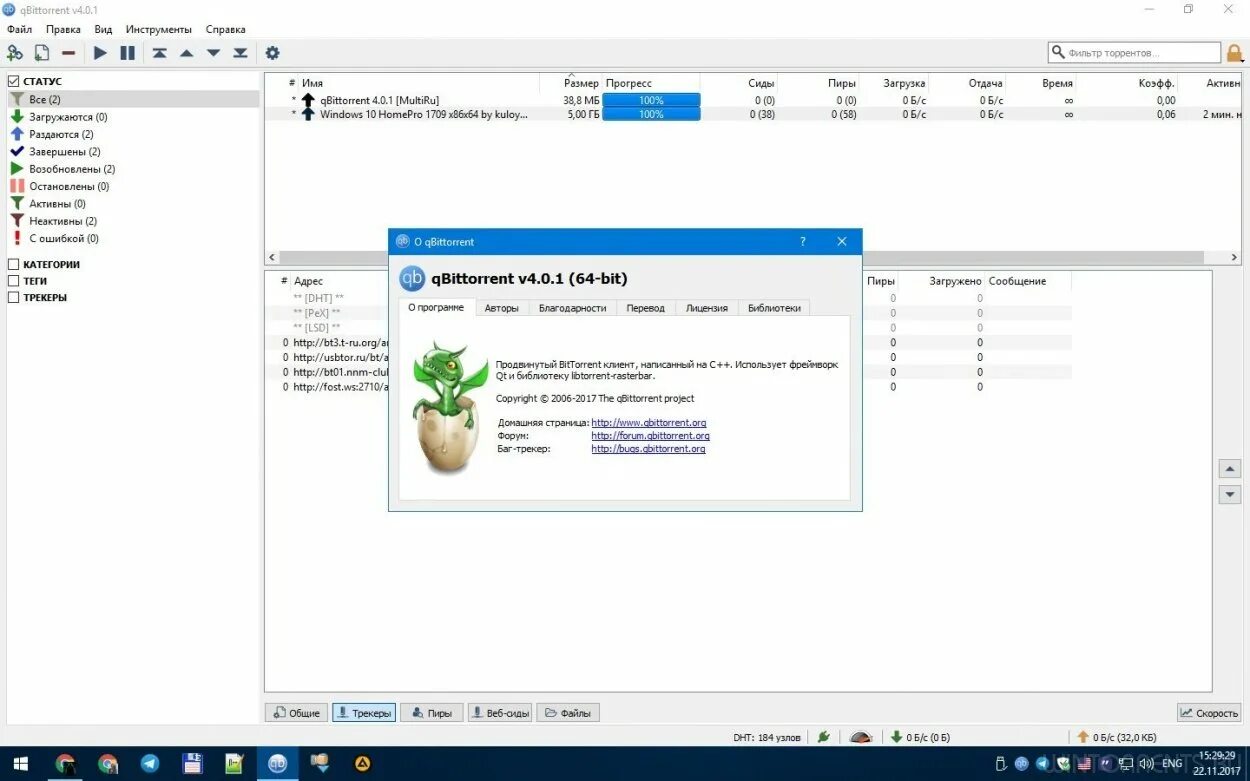This screenshot has height=781, width=1250.
Task: Click the add torrent file icon
Action: pyautogui.click(x=42, y=53)
